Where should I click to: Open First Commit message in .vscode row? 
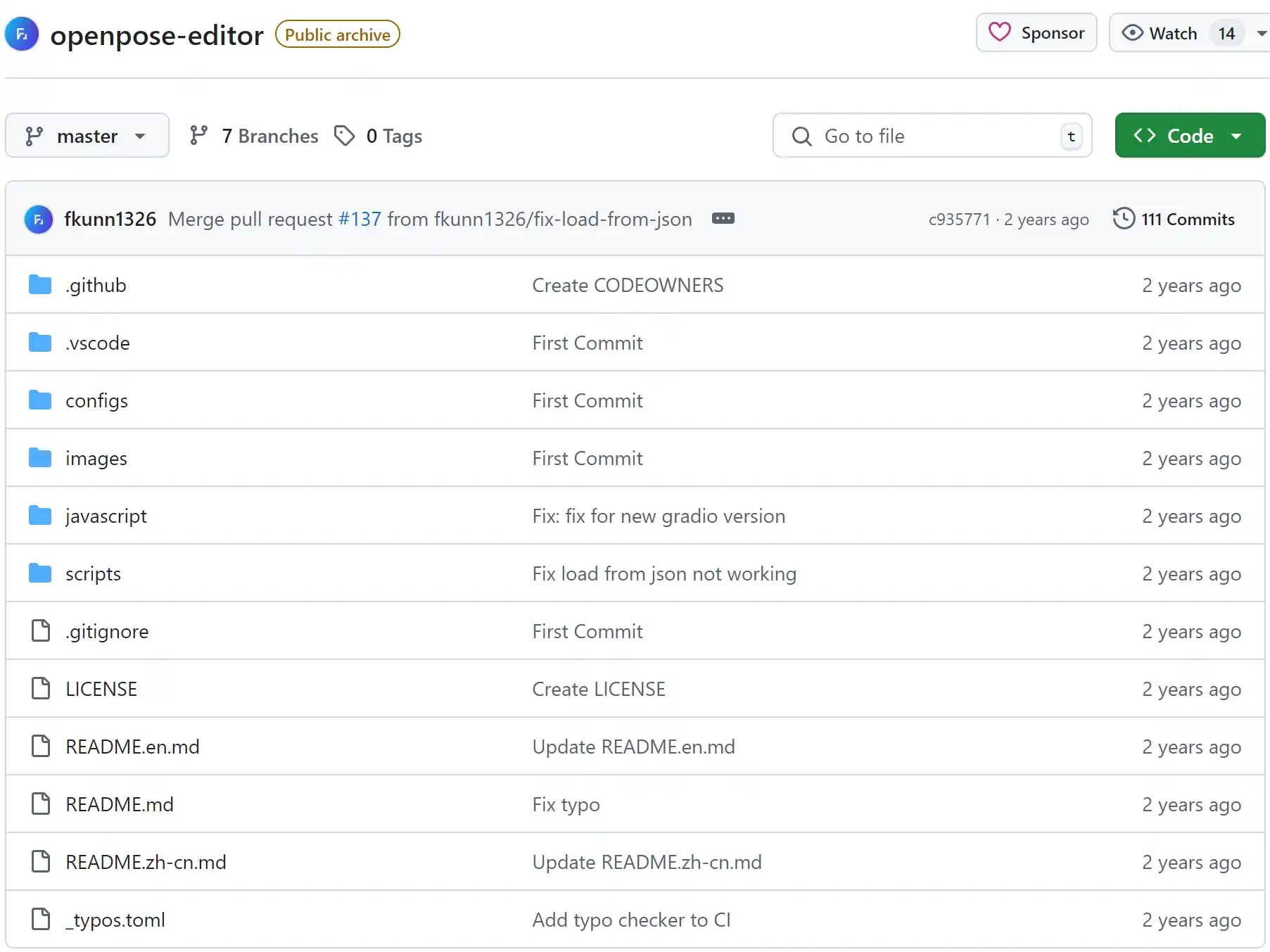click(588, 343)
